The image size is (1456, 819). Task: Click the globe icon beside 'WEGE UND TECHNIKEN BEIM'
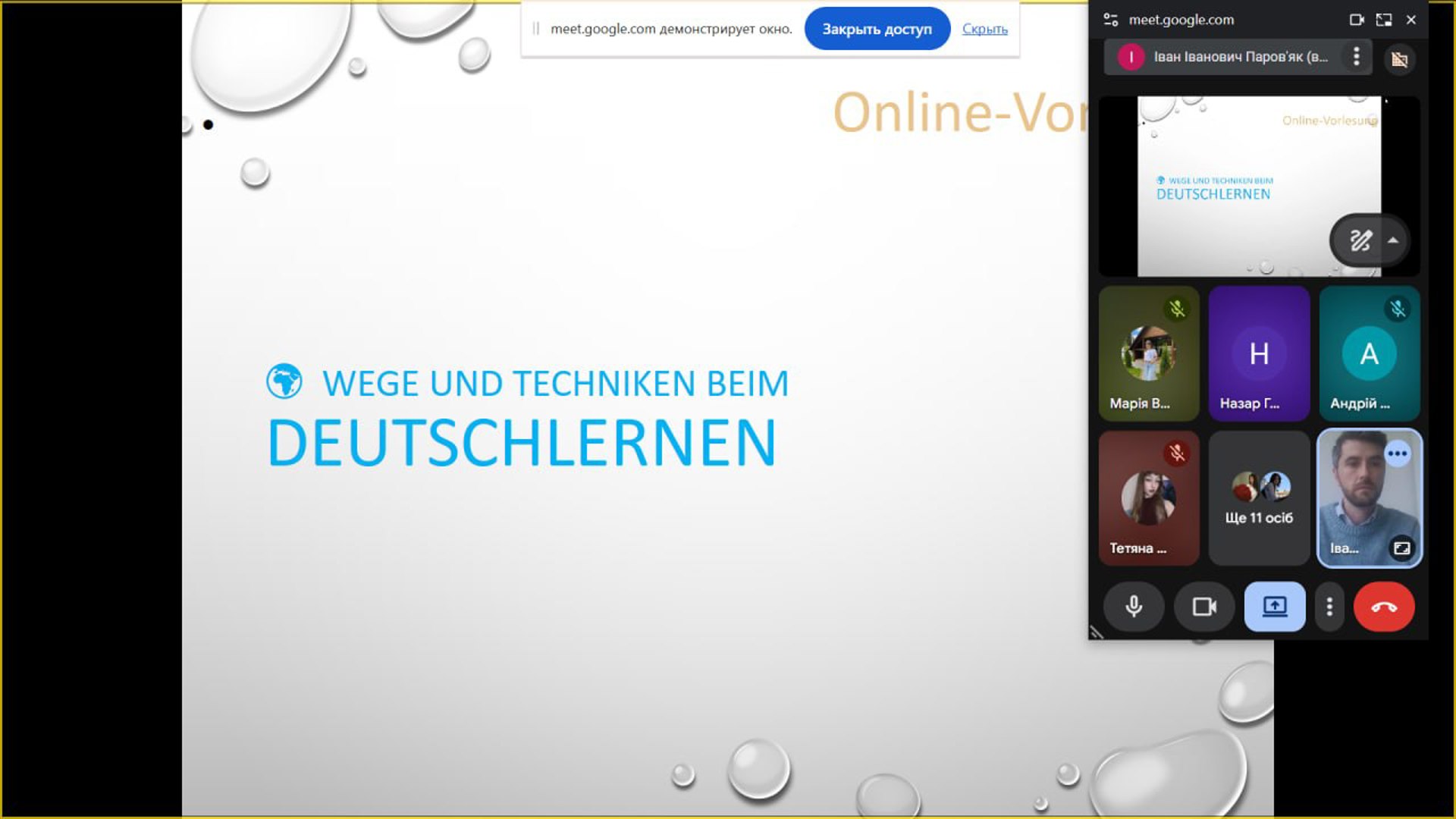pyautogui.click(x=284, y=381)
